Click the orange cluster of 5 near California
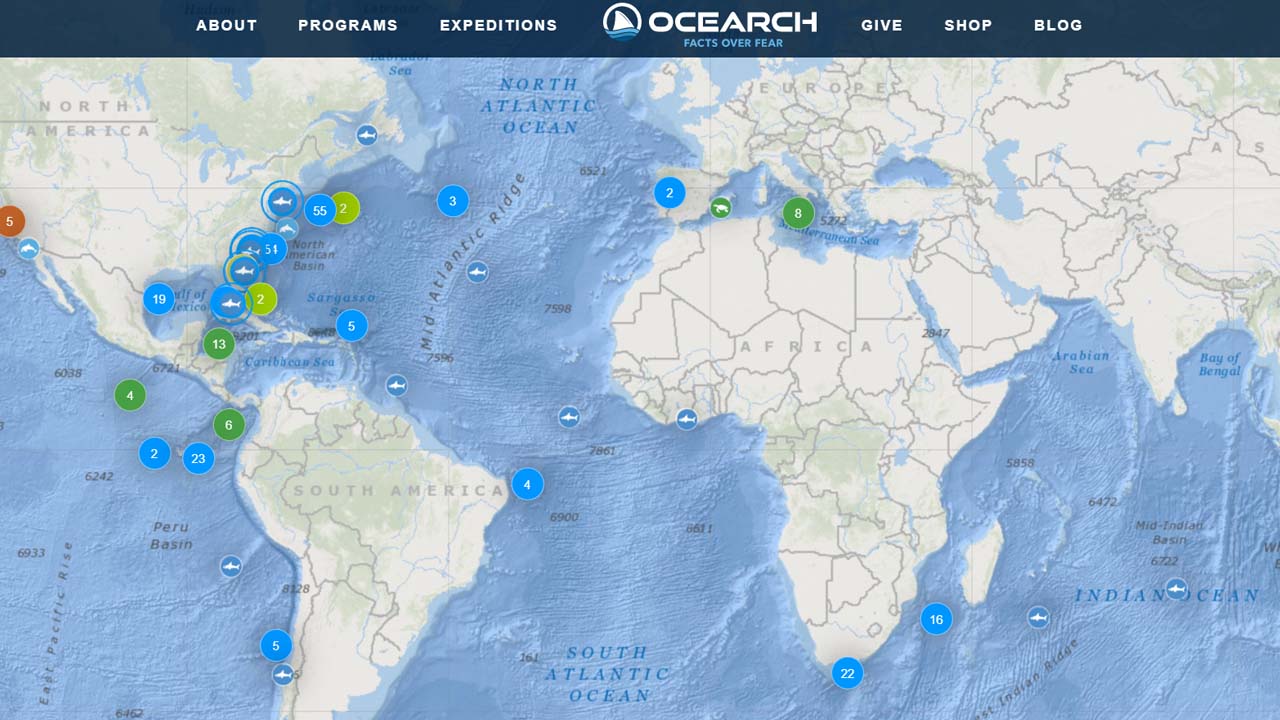Screen dimensions: 1280x720 pyautogui.click(x=11, y=220)
